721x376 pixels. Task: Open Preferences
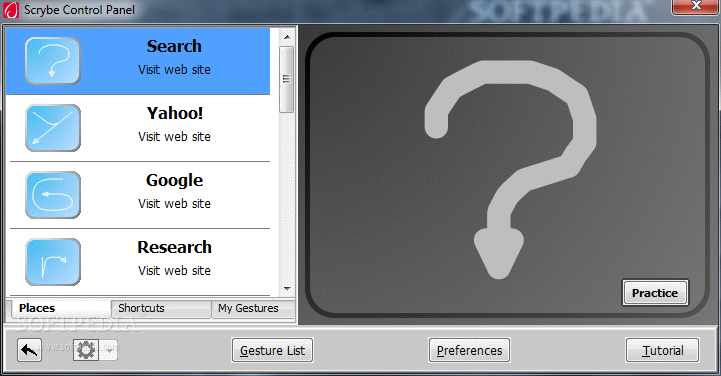click(x=469, y=350)
